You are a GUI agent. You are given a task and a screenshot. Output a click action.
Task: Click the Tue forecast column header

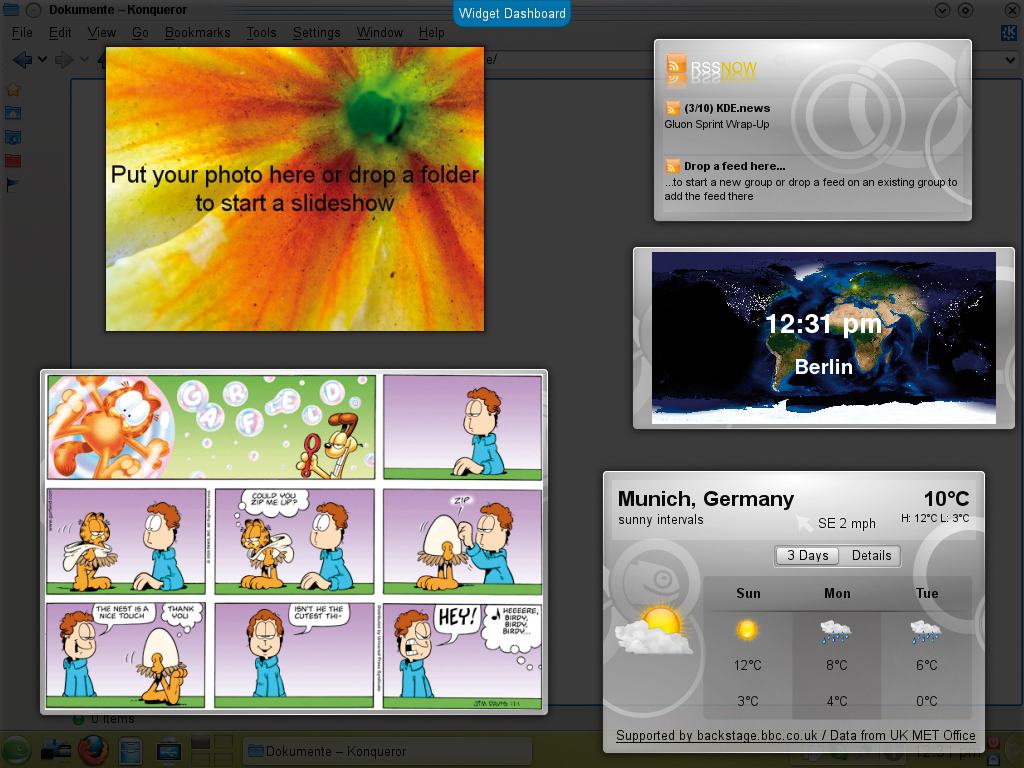pos(927,594)
